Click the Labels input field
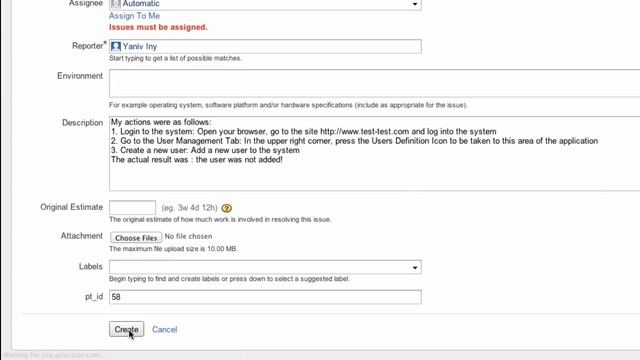 265,267
